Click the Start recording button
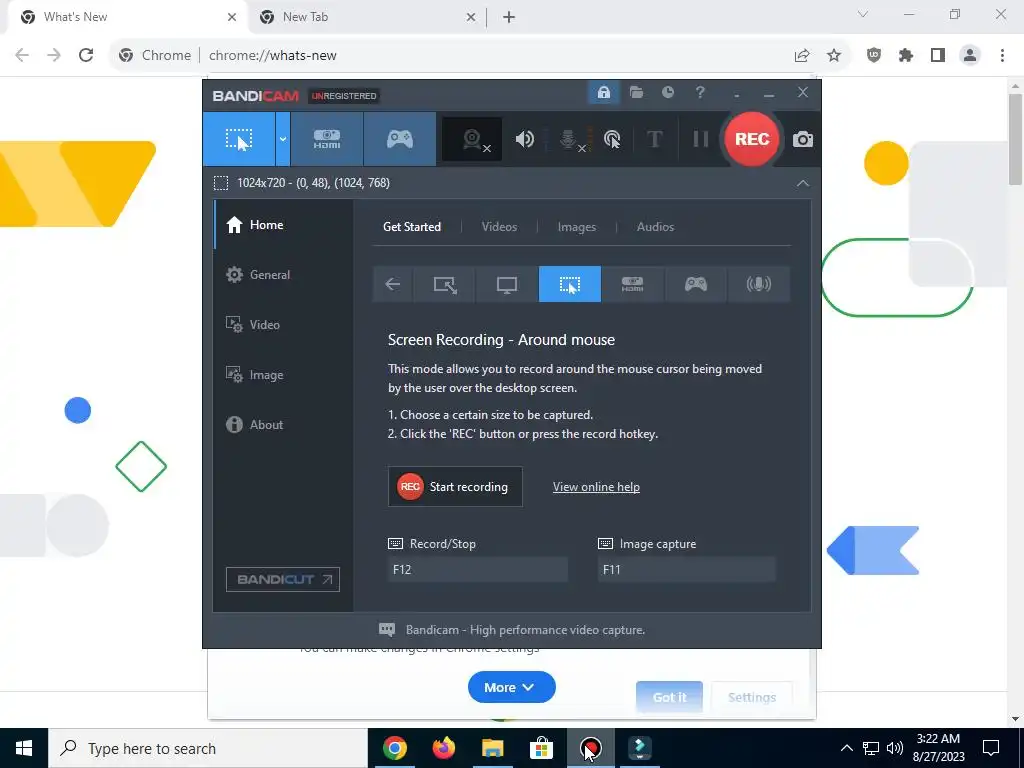 tap(455, 487)
